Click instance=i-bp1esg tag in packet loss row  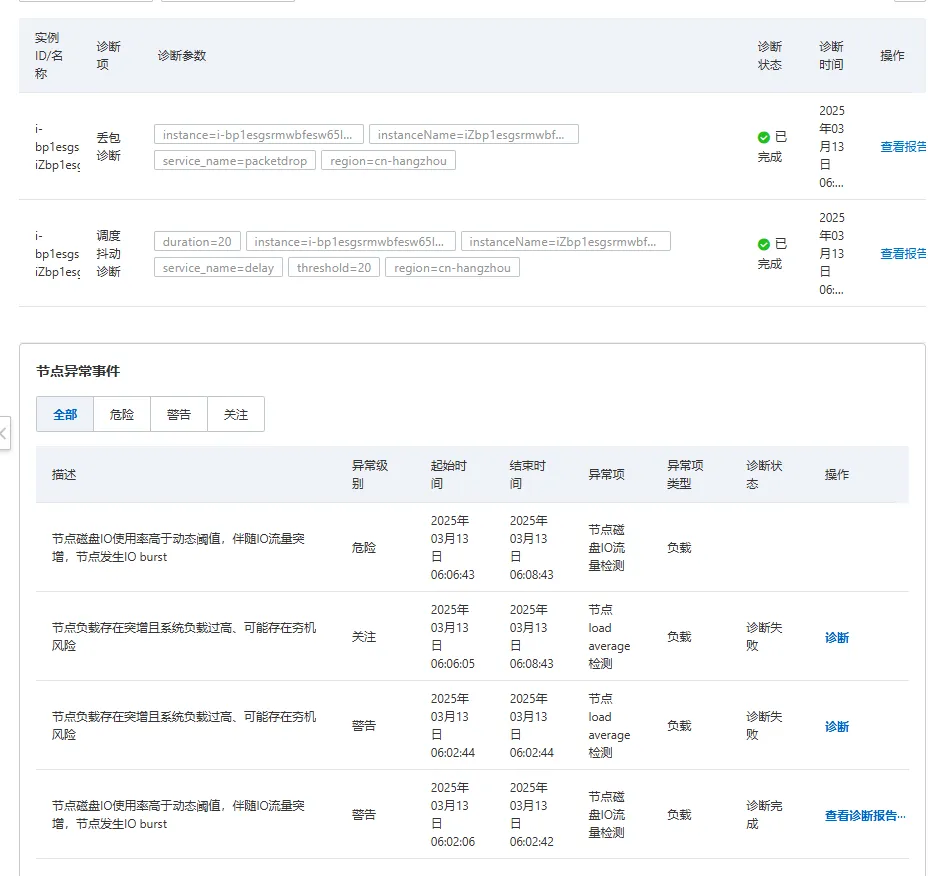click(x=259, y=134)
